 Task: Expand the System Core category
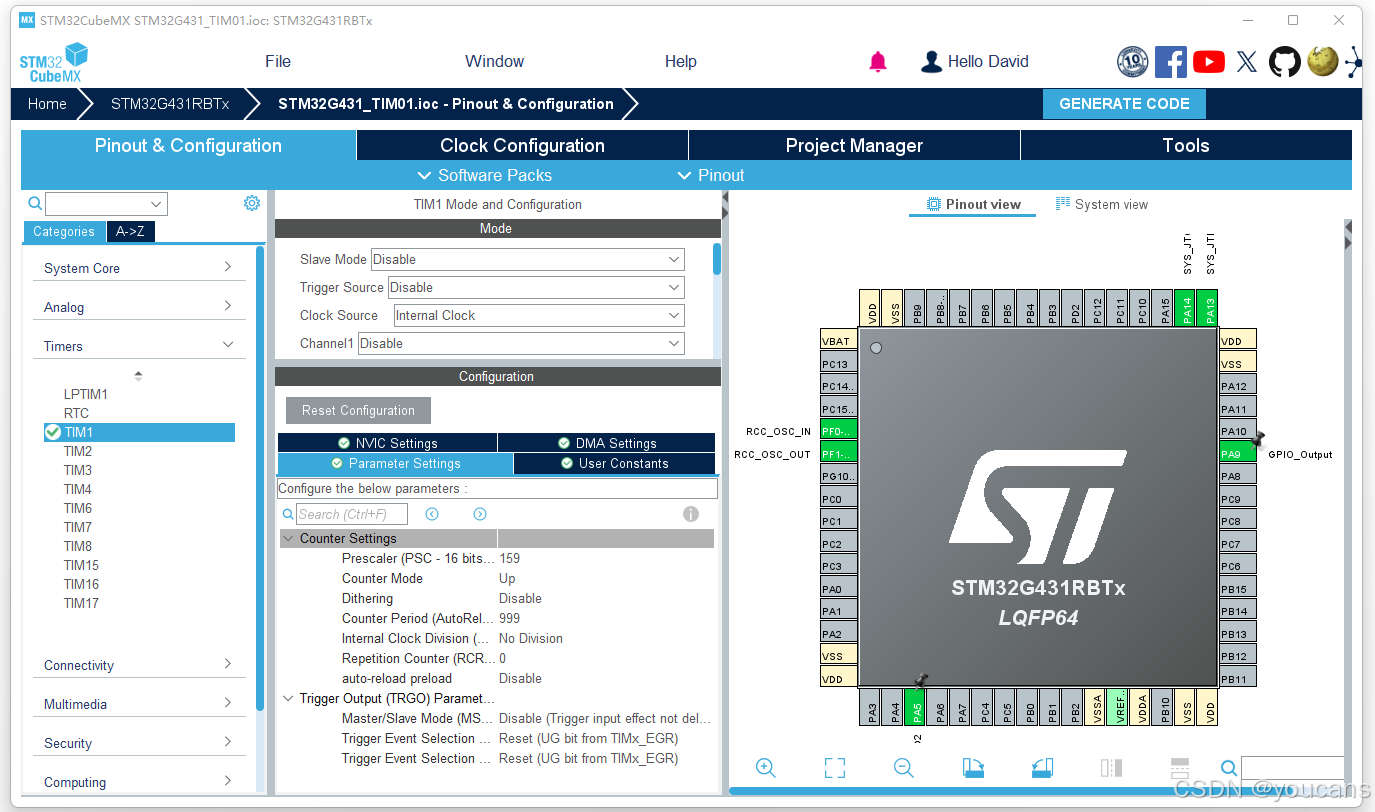138,268
